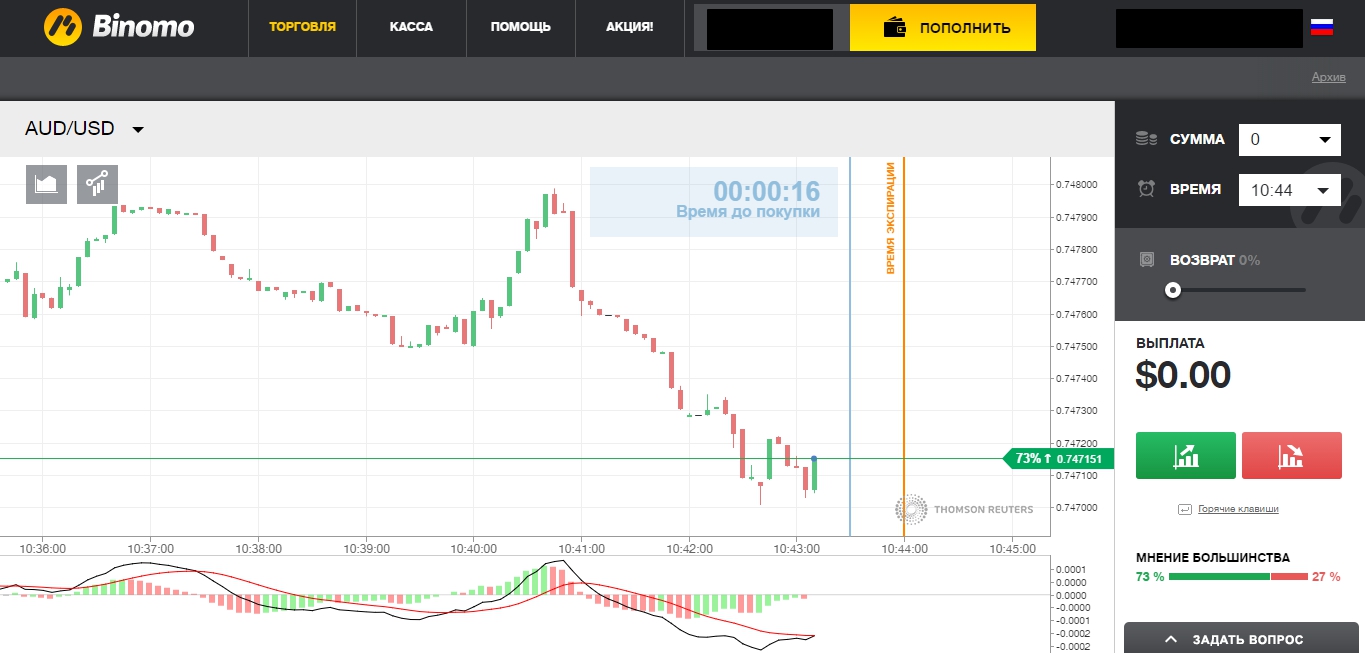Image resolution: width=1365 pixels, height=653 pixels.
Task: Click the 0.747000 price axis label
Action: pyautogui.click(x=1076, y=508)
